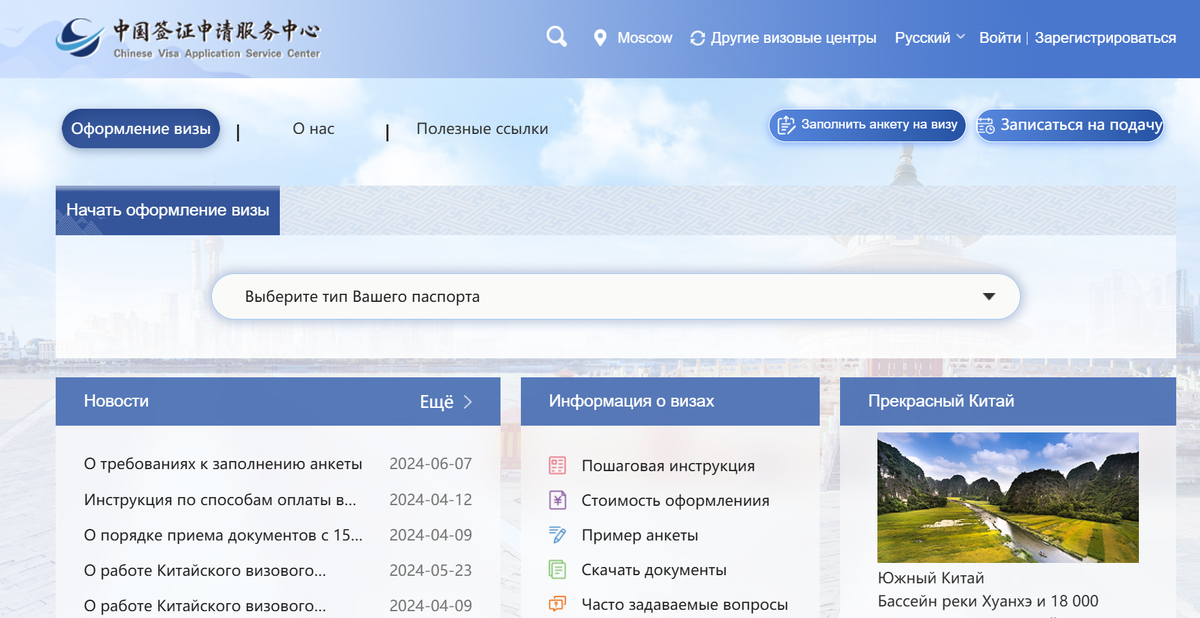Click the arrow chevron next to Ещё
This screenshot has width=1200, height=618.
pyautogui.click(x=468, y=402)
